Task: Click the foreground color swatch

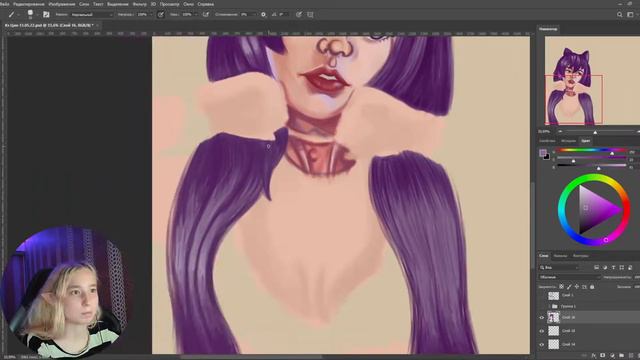Action: pos(542,153)
